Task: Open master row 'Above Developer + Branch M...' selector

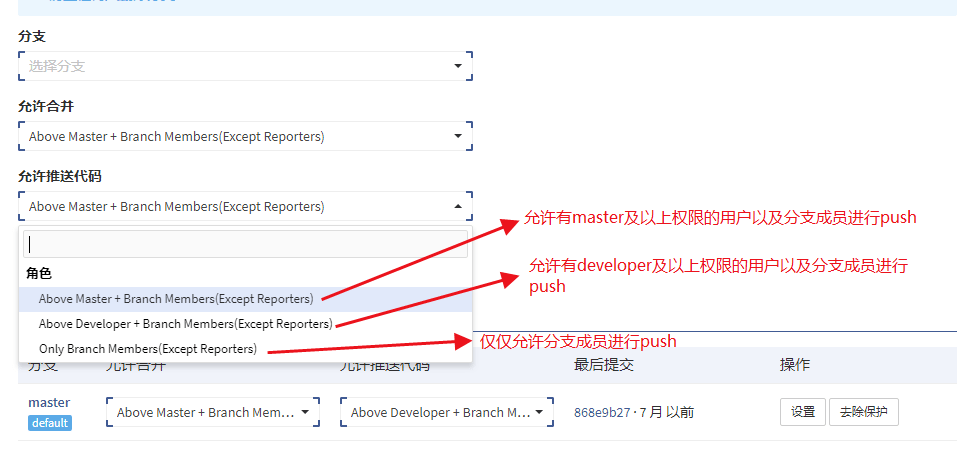Action: (x=440, y=412)
